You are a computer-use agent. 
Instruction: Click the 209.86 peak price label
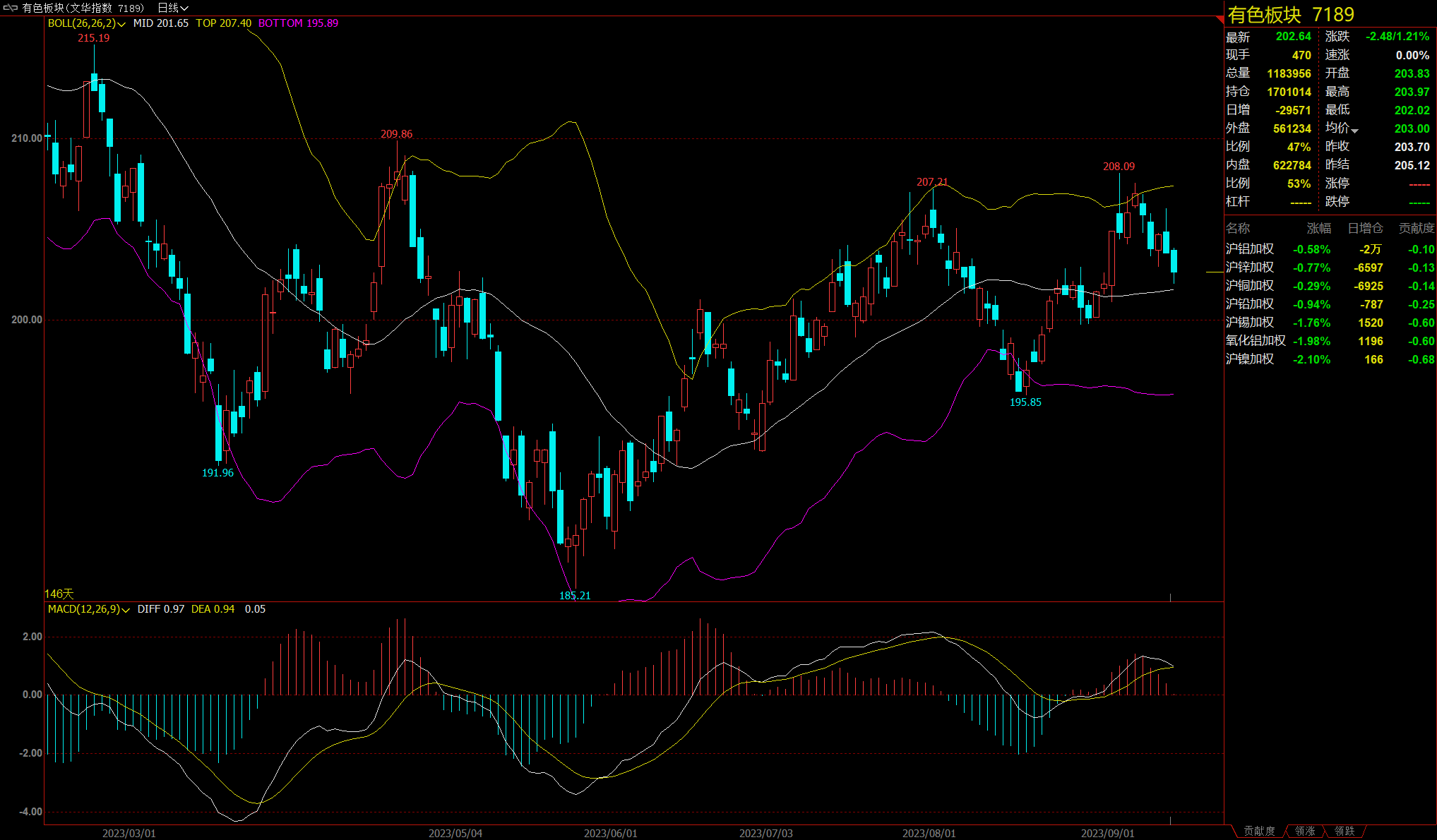point(396,134)
